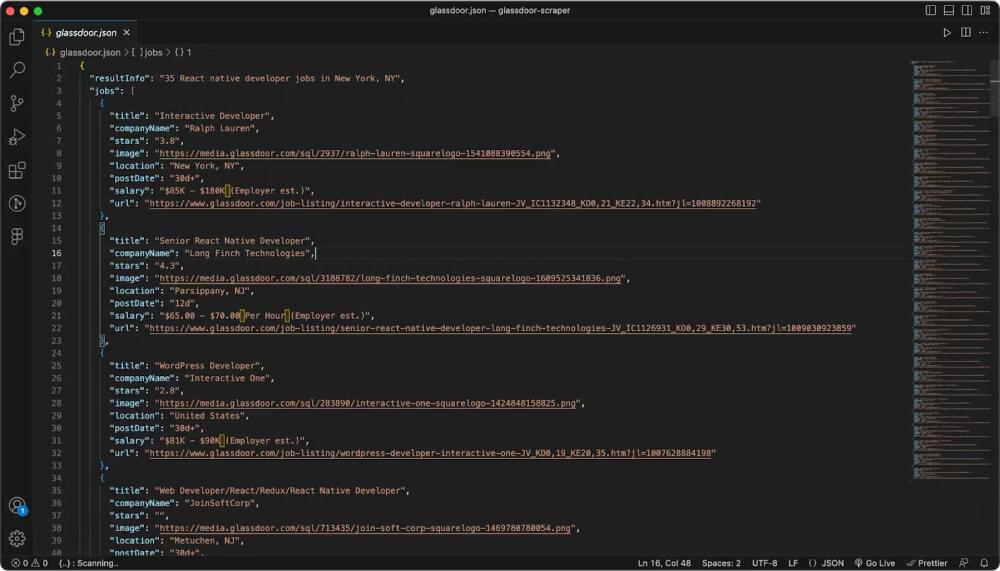
Task: Open Go to Line via Ln 16, Col 48
Action: (664, 563)
